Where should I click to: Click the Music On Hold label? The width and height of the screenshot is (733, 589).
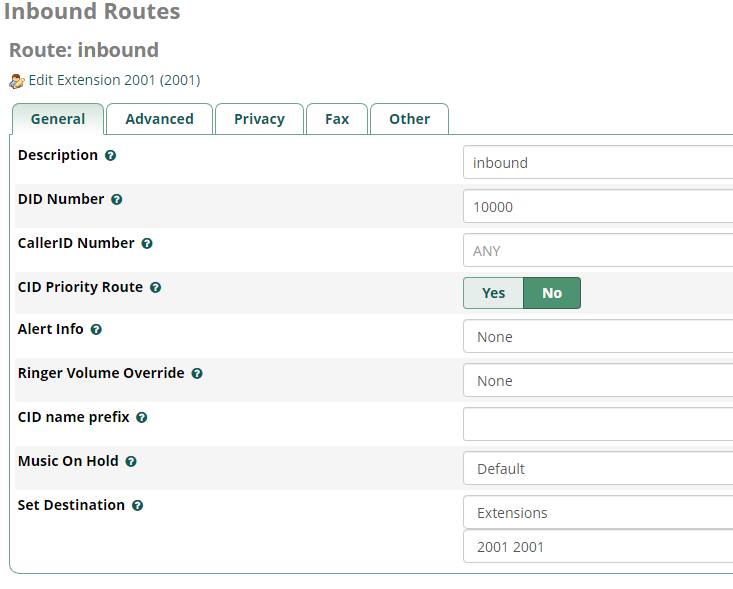pyautogui.click(x=68, y=461)
